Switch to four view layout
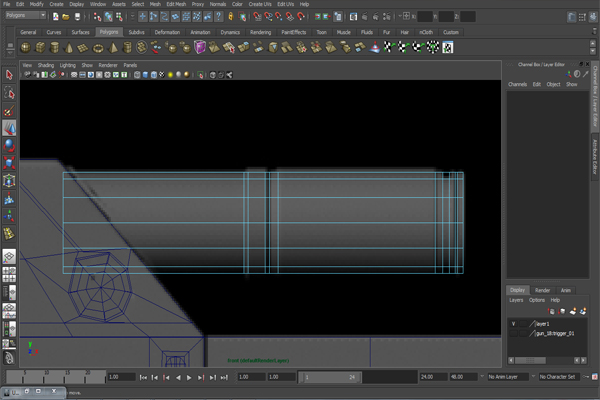The height and width of the screenshot is (400, 600). (9, 274)
